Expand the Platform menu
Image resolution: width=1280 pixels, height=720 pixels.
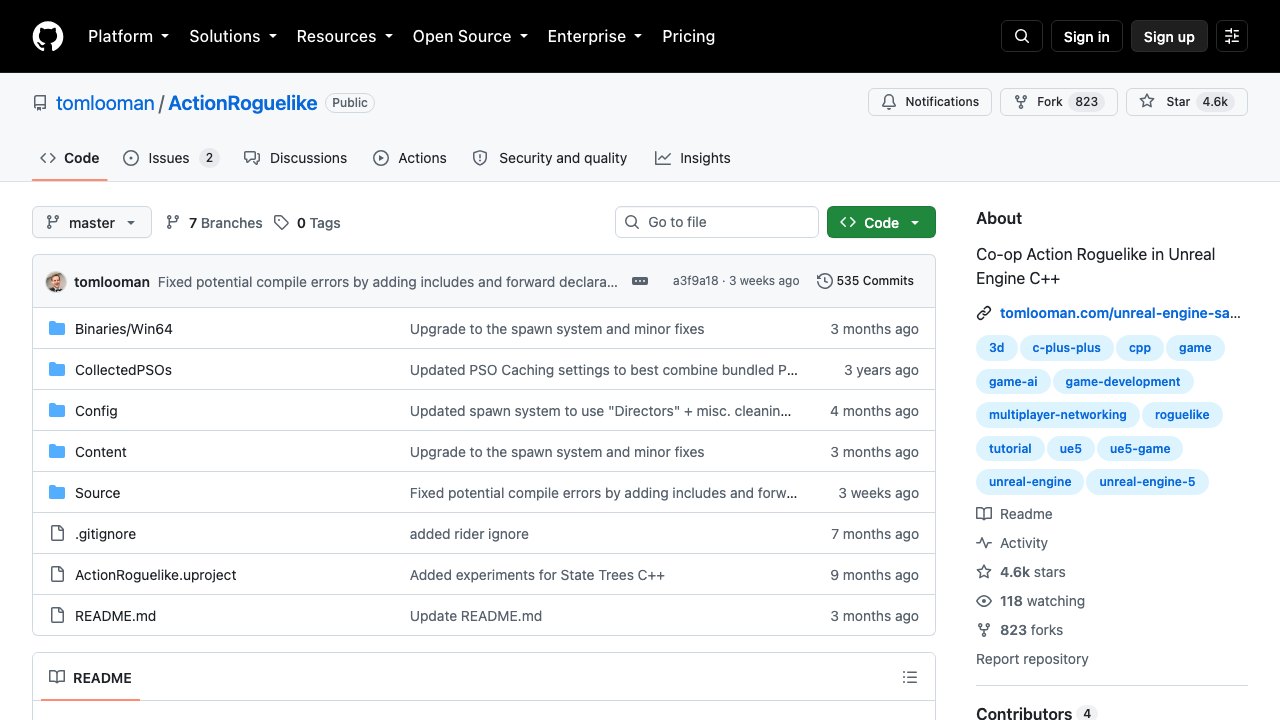coord(128,36)
